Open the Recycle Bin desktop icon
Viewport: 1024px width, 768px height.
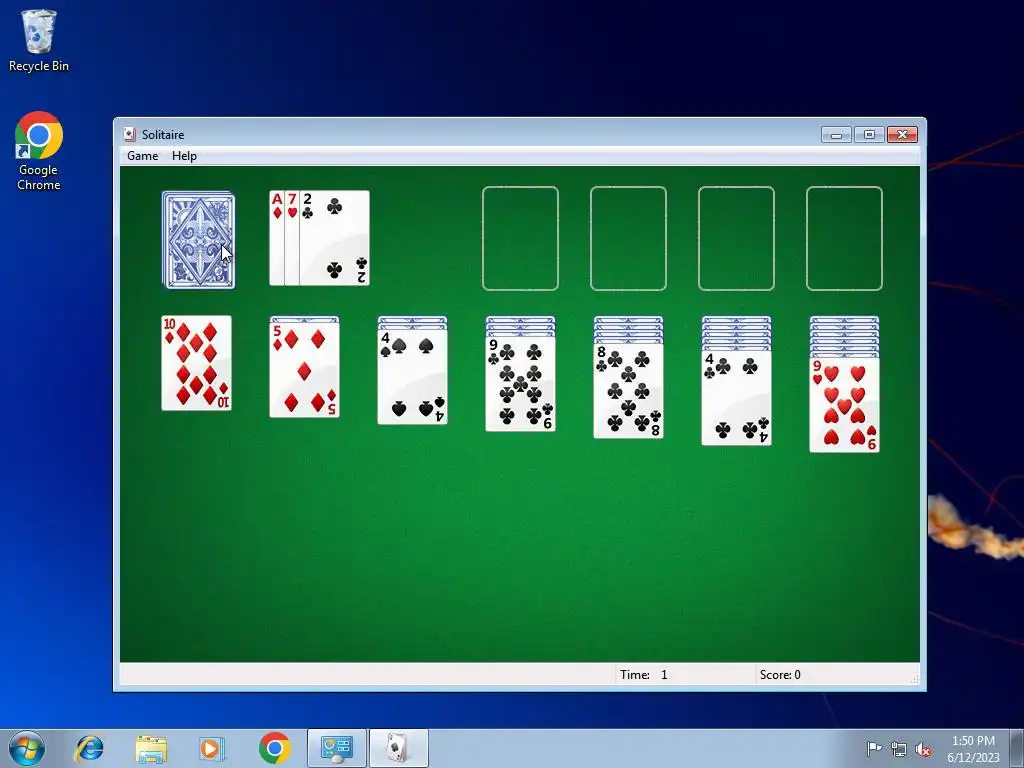click(x=39, y=40)
